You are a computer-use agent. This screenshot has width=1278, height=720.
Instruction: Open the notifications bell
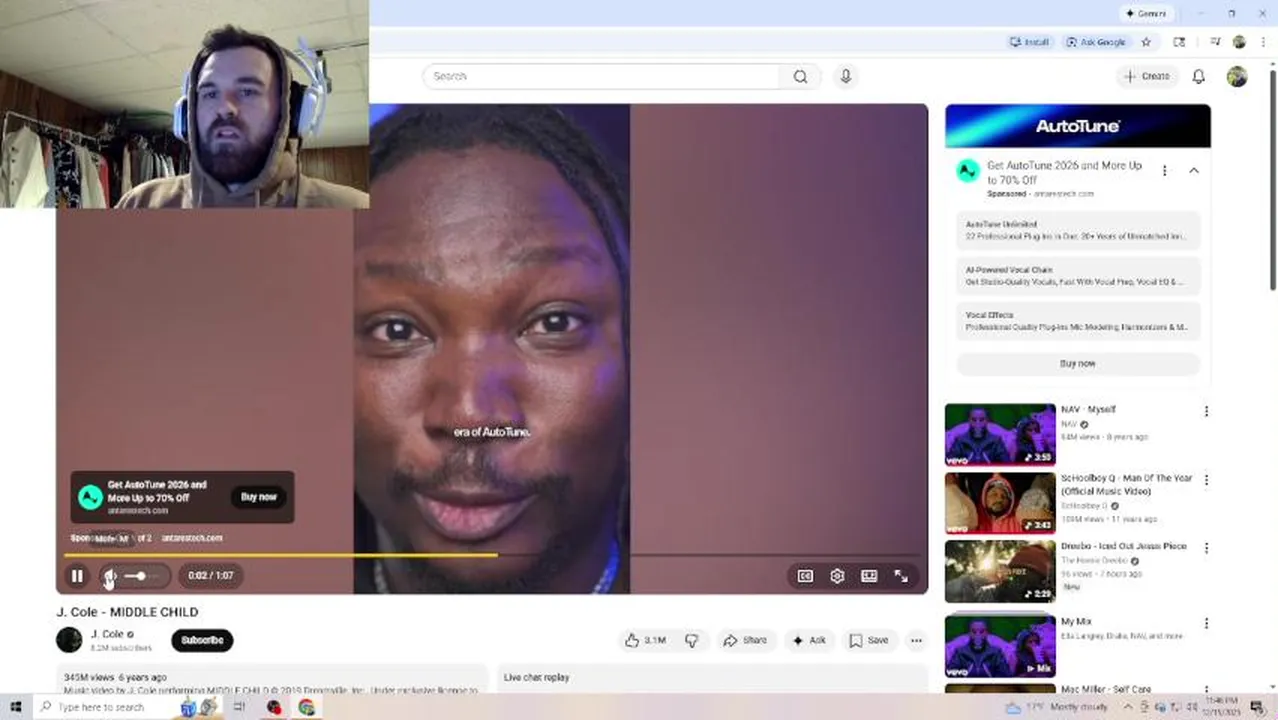[x=1198, y=76]
